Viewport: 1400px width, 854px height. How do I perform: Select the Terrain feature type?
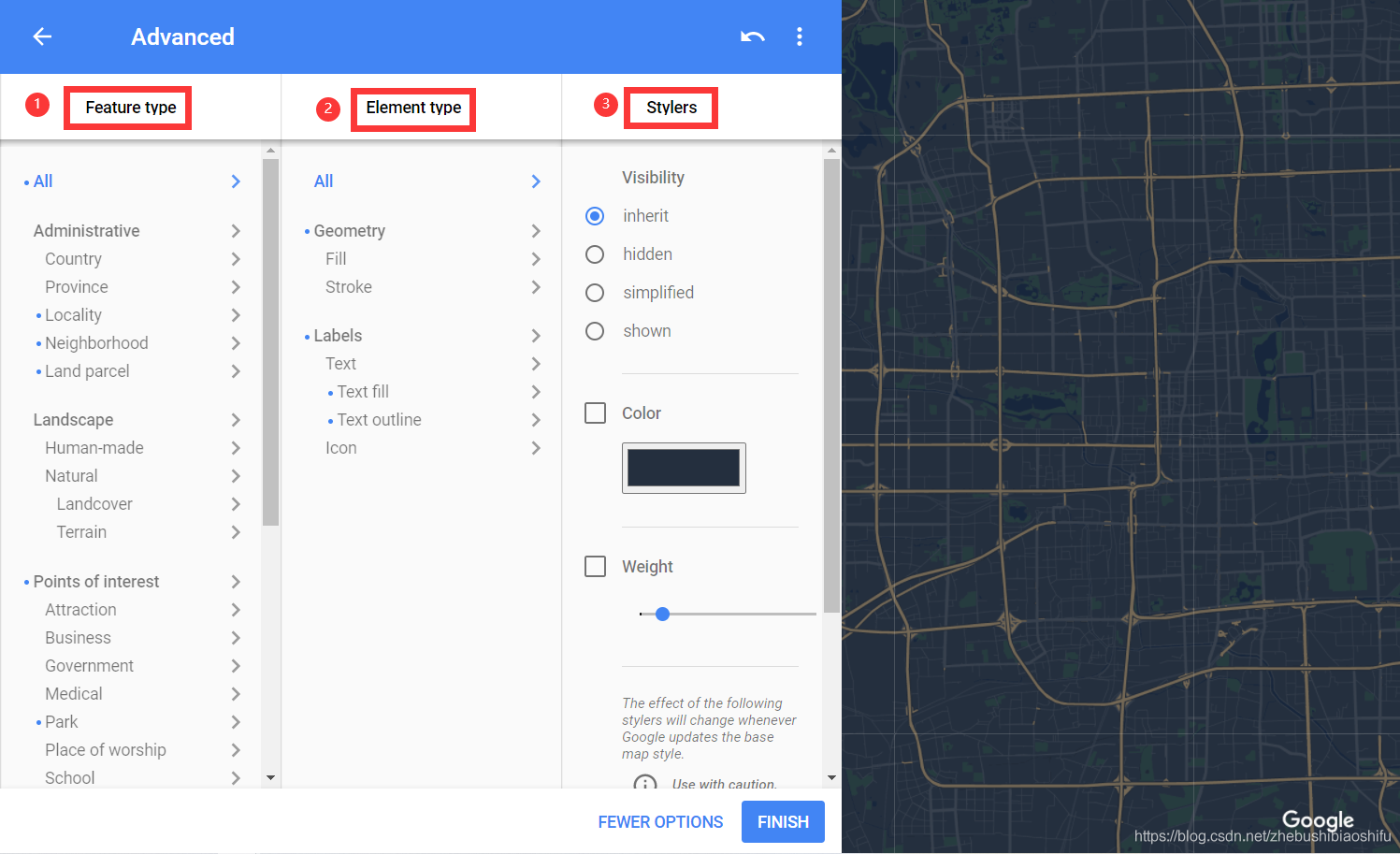tap(81, 532)
